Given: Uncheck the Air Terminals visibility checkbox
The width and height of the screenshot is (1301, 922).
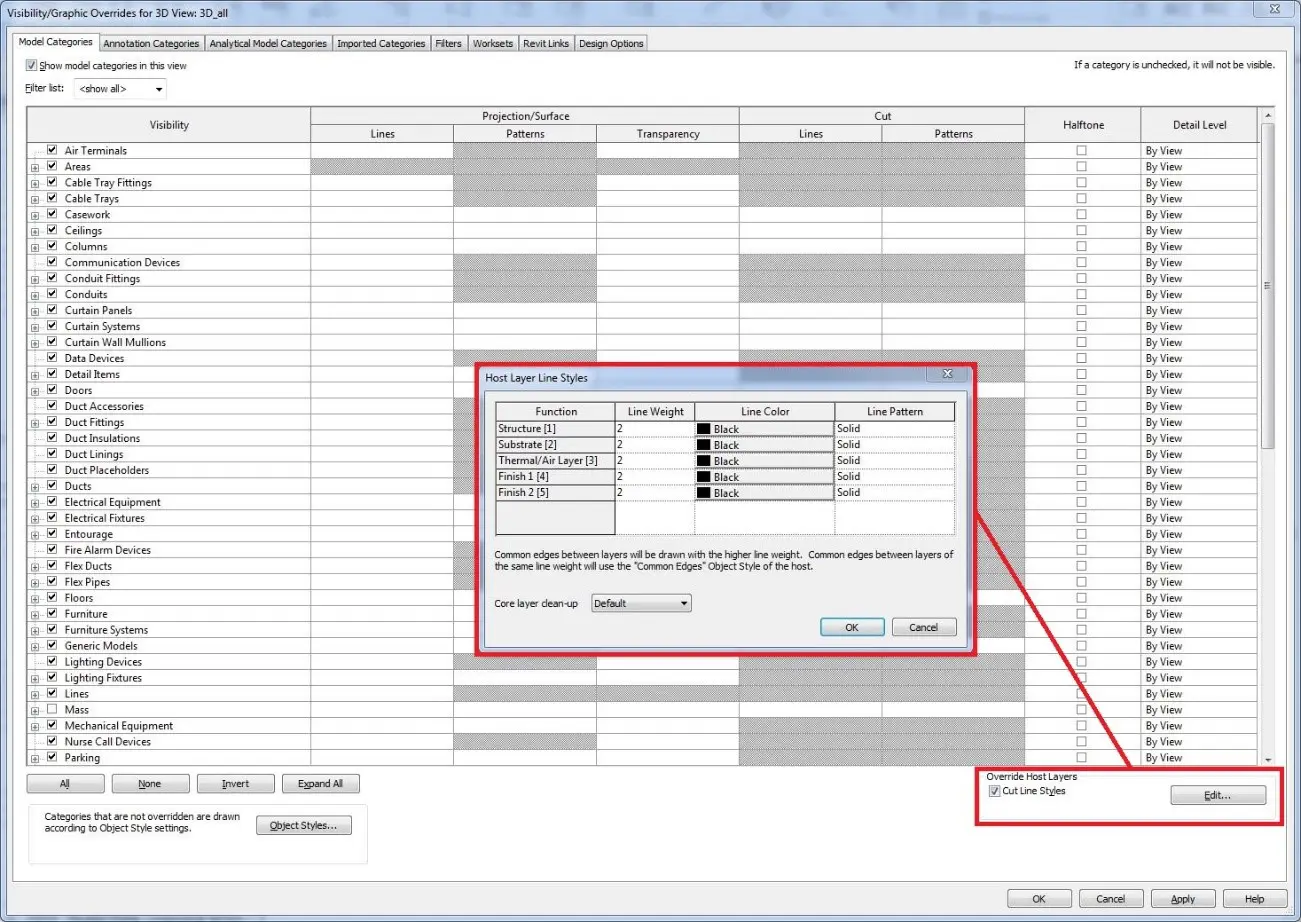Looking at the screenshot, I should point(52,150).
